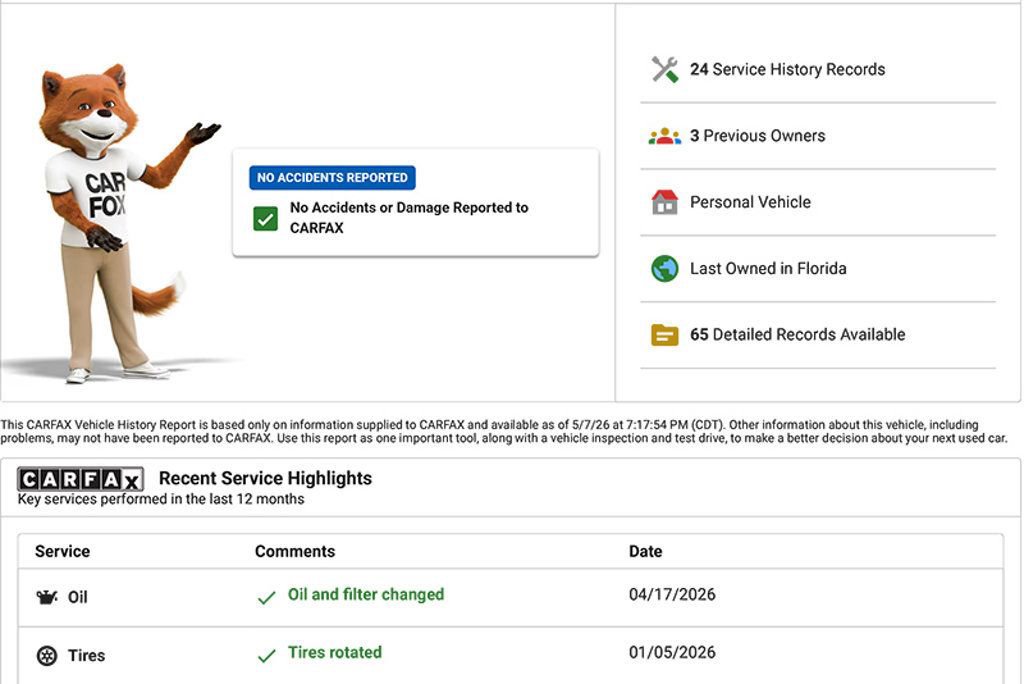The width and height of the screenshot is (1024, 684).
Task: Select Personal Vehicle entry
Action: [750, 202]
